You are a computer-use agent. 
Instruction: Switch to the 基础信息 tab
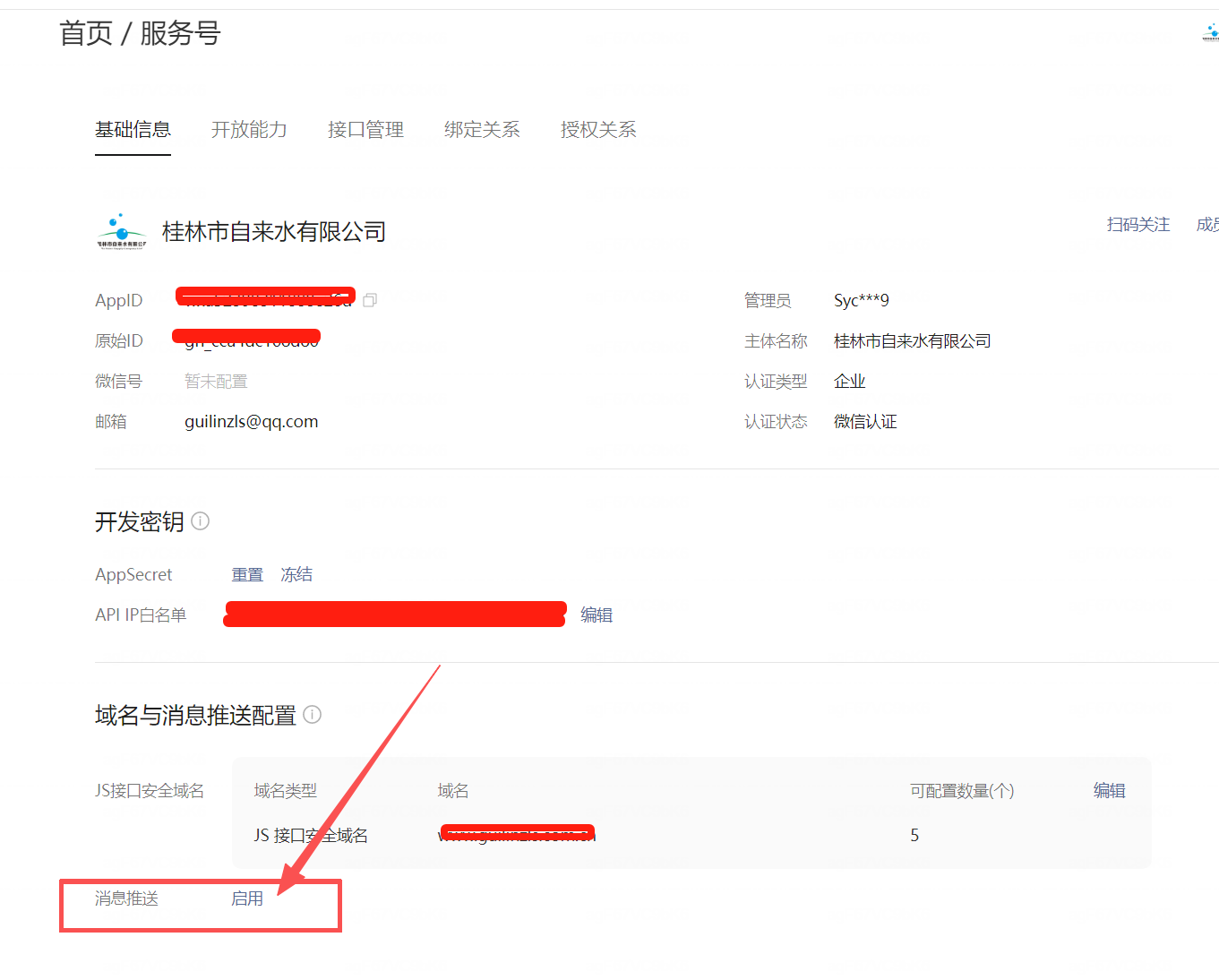point(133,130)
